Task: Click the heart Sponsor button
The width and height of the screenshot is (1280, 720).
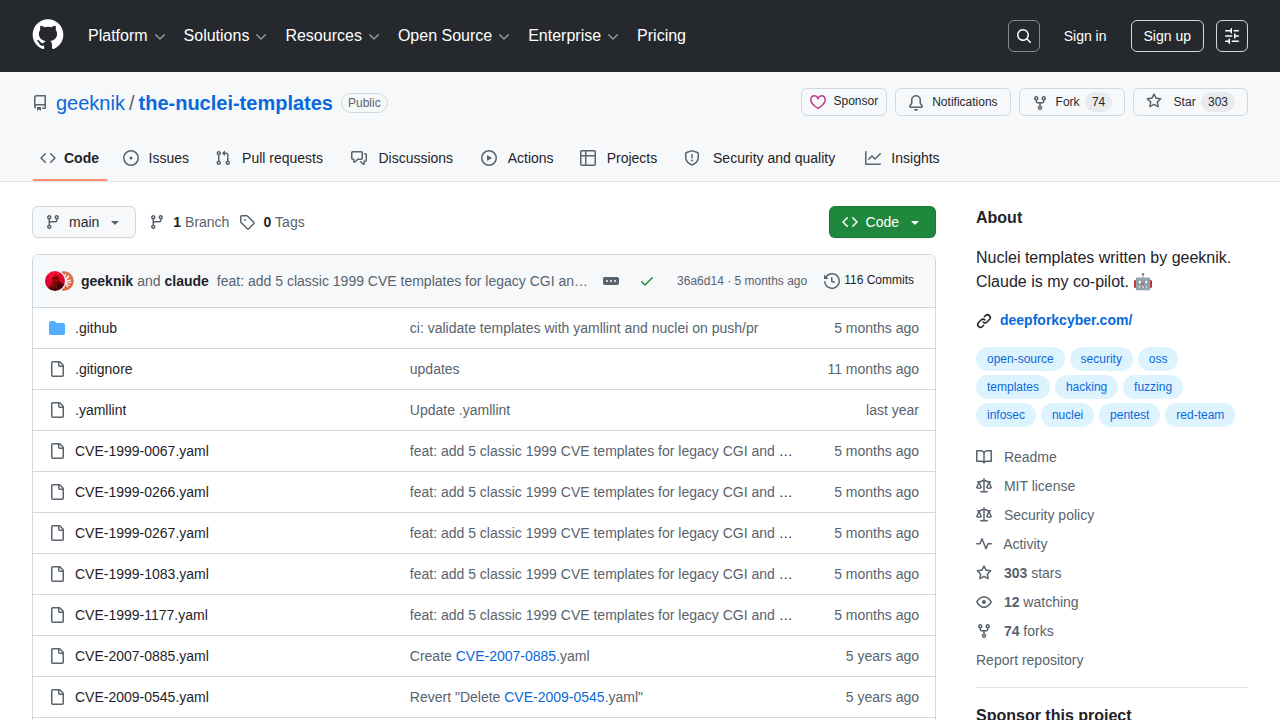Action: [844, 102]
